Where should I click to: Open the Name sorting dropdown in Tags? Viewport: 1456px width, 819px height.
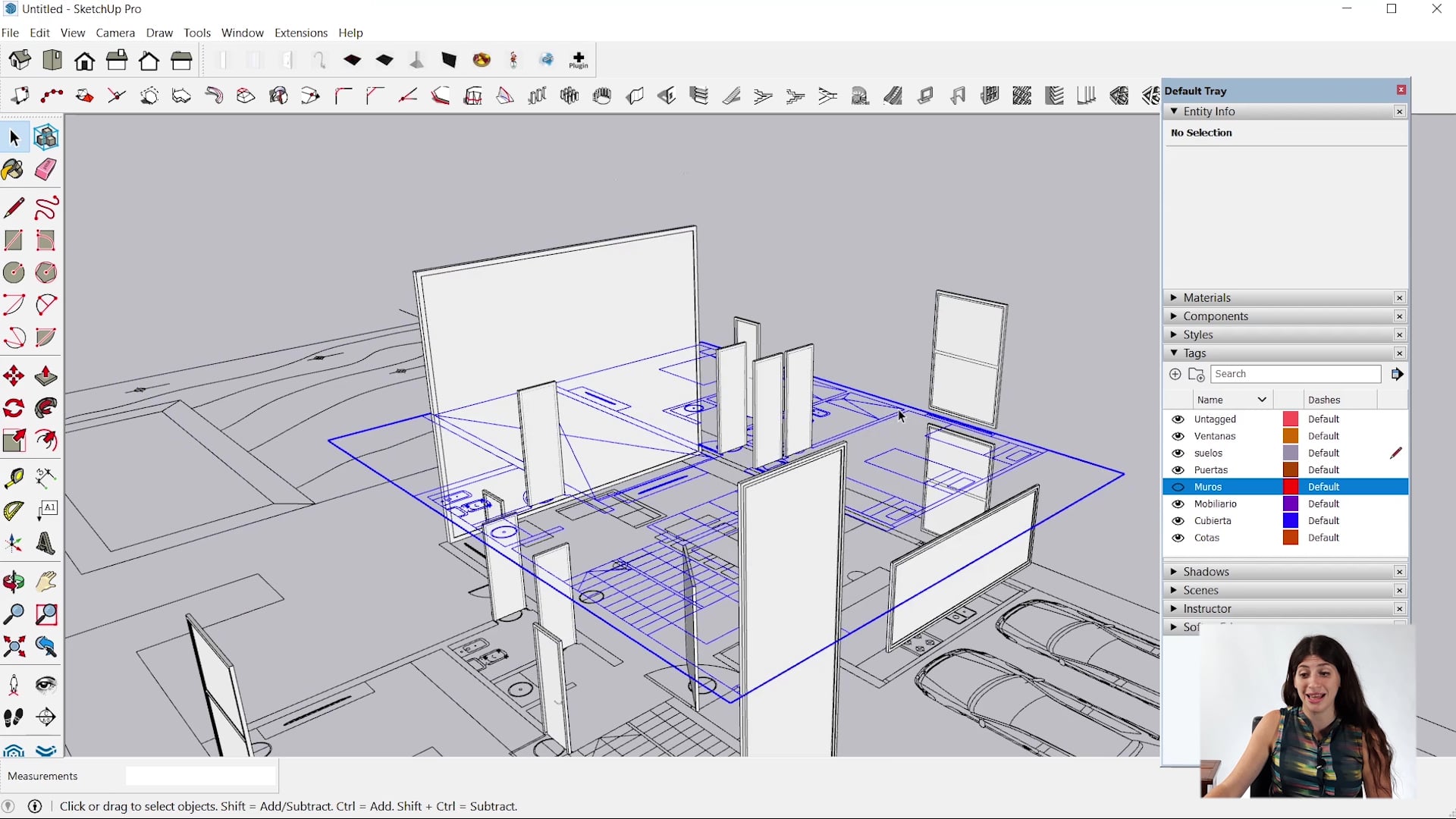coord(1261,400)
